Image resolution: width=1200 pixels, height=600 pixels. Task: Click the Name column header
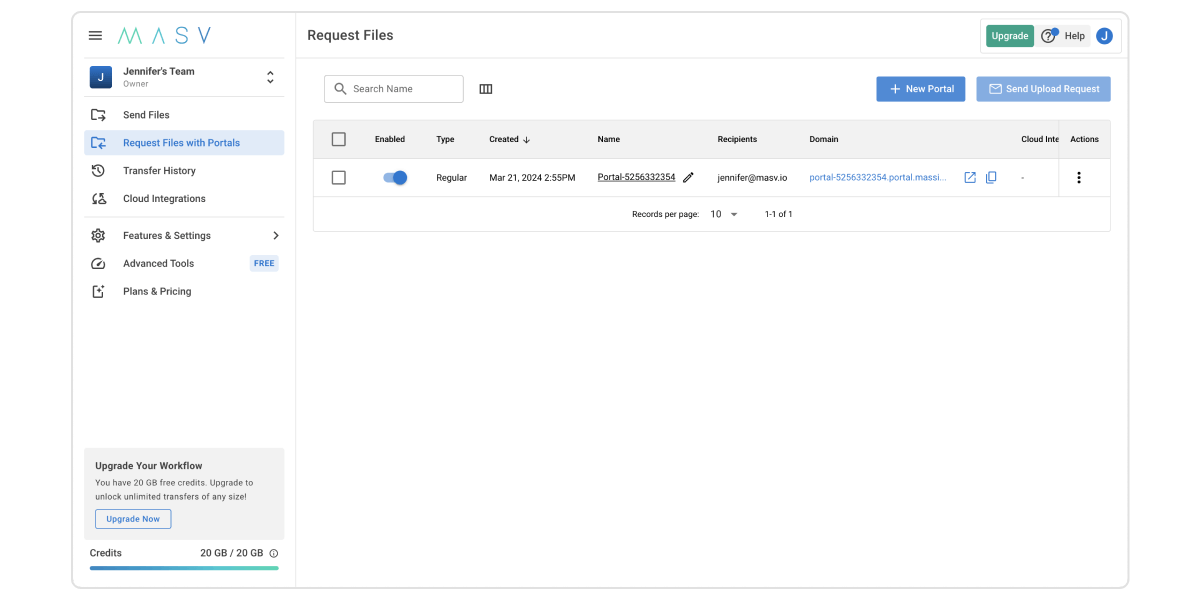(609, 140)
